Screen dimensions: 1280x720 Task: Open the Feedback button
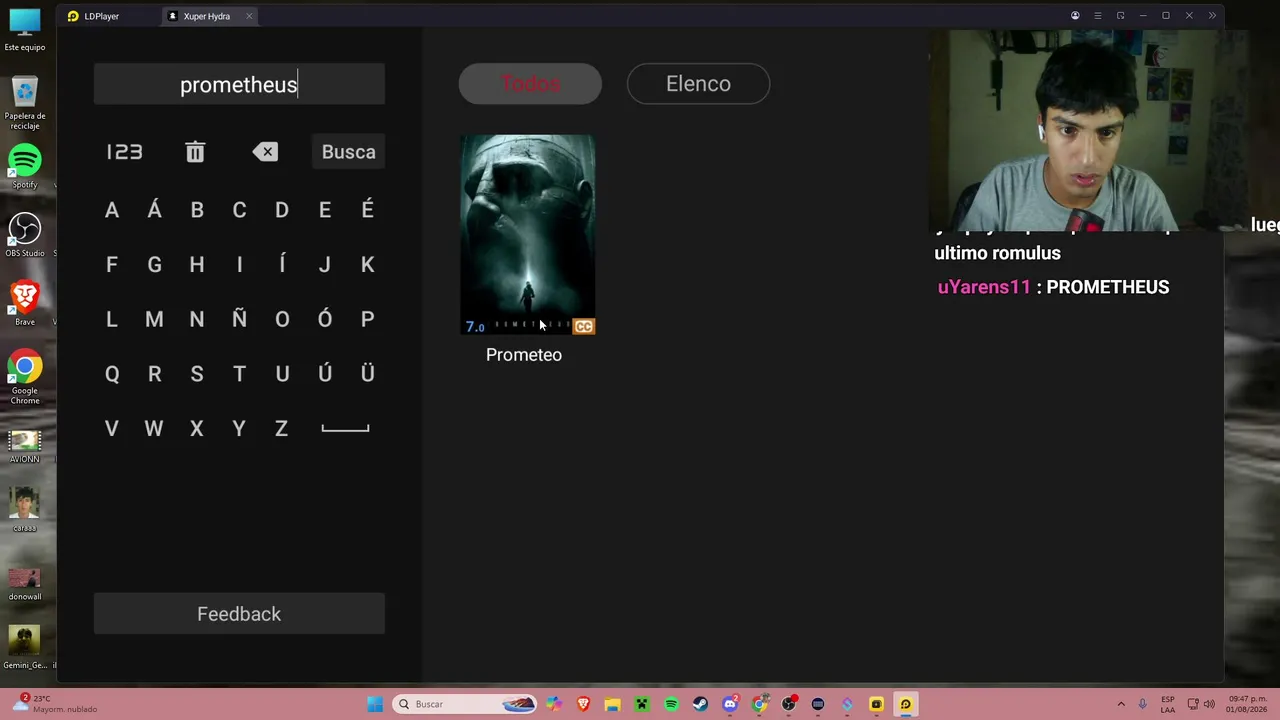239,614
